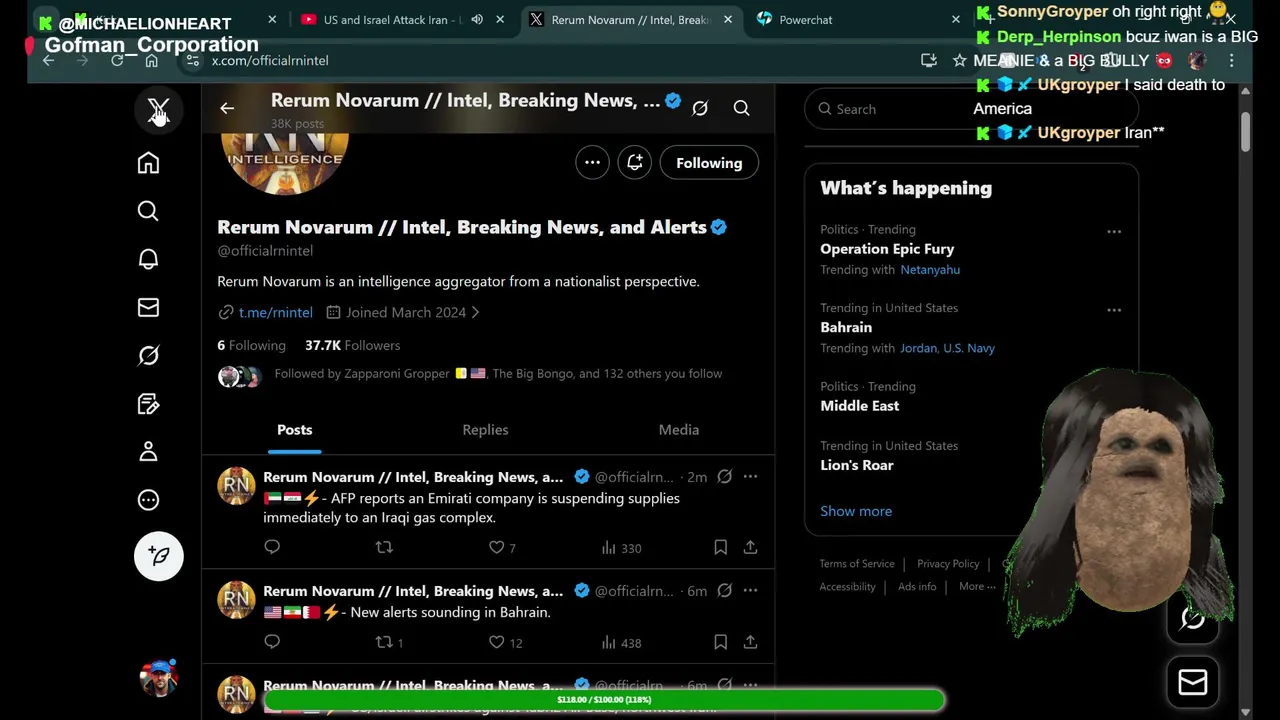1280x720 pixels.
Task: Search posts with header magnifier icon
Action: [x=741, y=108]
